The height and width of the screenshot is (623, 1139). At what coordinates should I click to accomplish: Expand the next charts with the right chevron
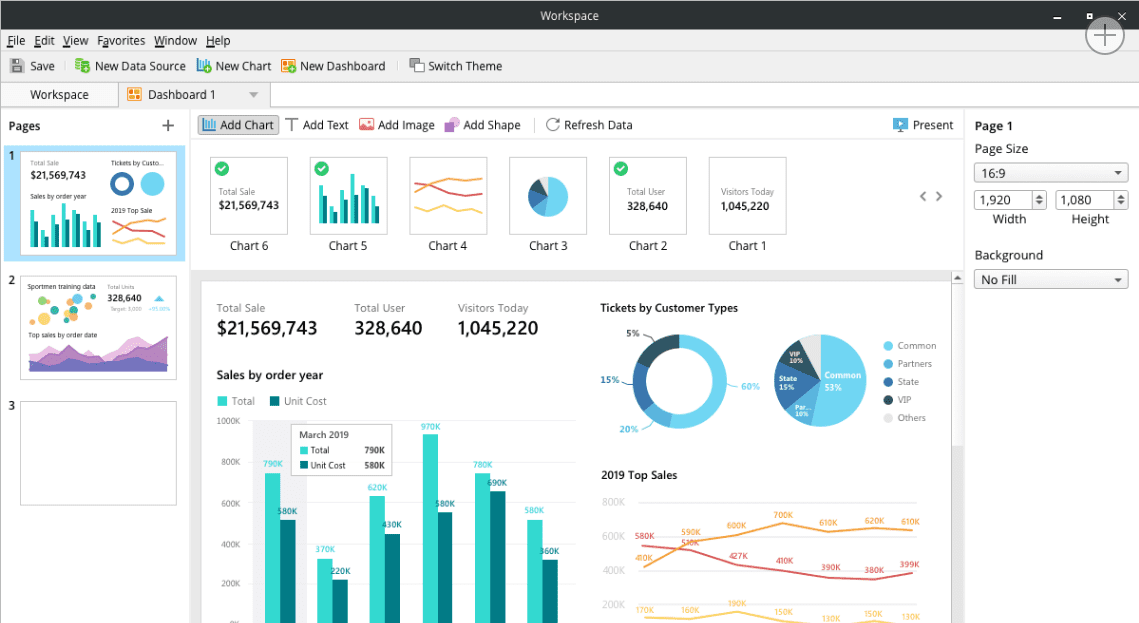point(939,196)
